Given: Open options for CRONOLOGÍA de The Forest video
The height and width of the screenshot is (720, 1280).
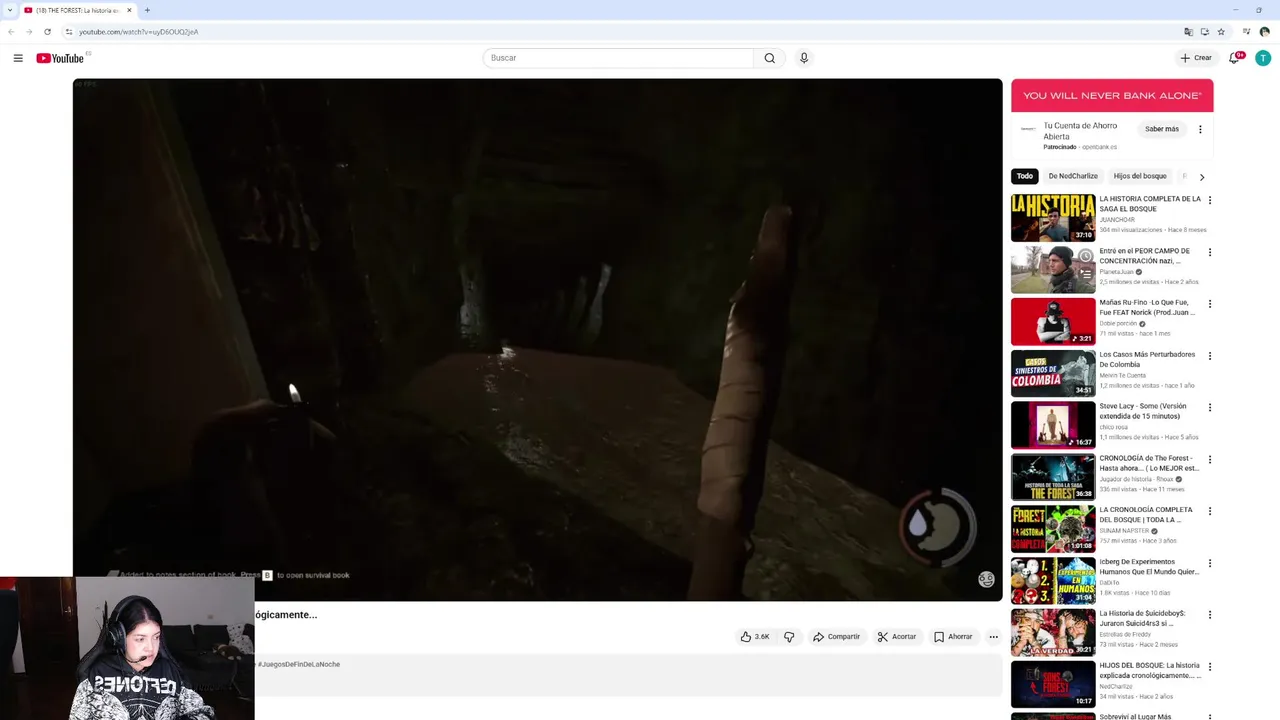Looking at the screenshot, I should [x=1209, y=460].
